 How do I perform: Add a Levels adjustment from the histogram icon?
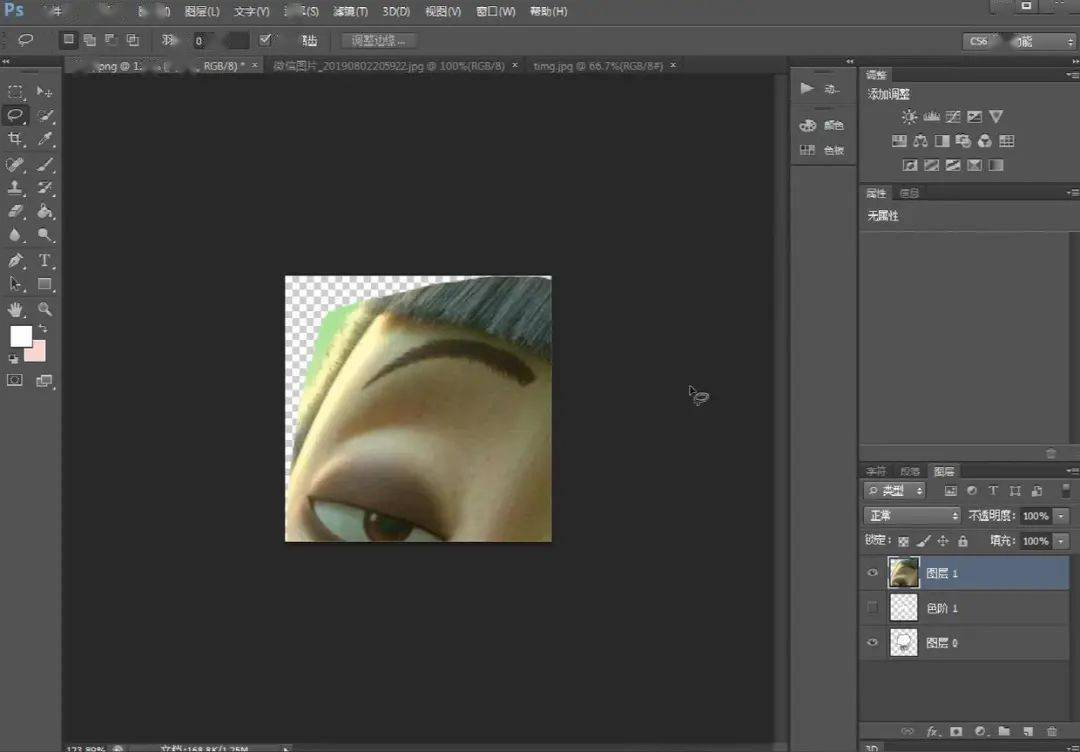(931, 116)
